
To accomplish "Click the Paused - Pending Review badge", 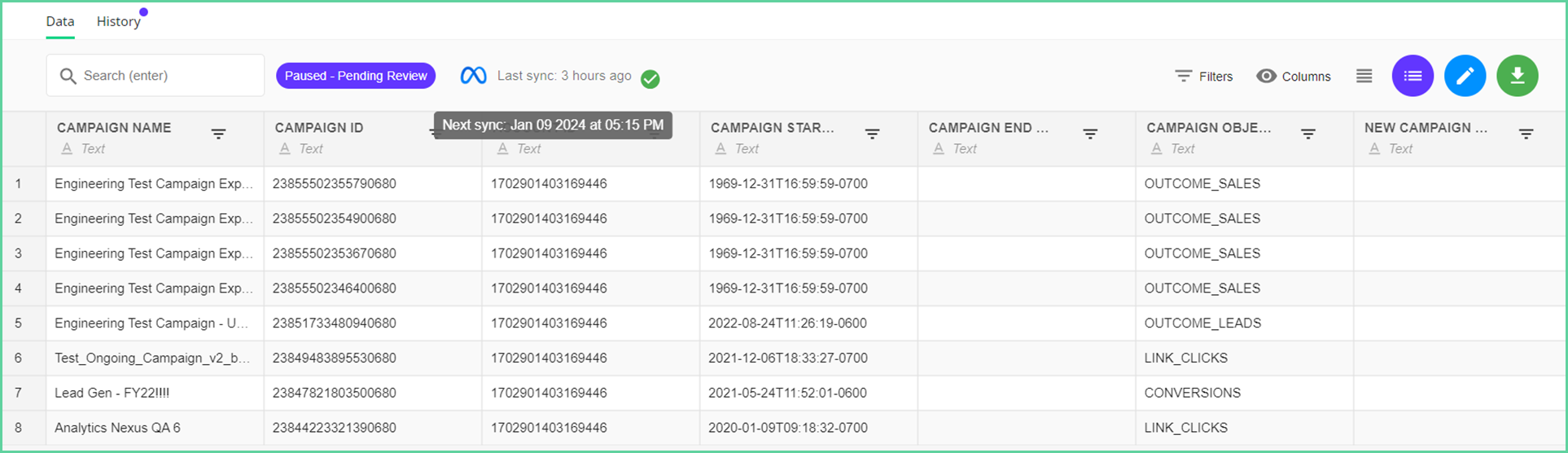I will (356, 76).
